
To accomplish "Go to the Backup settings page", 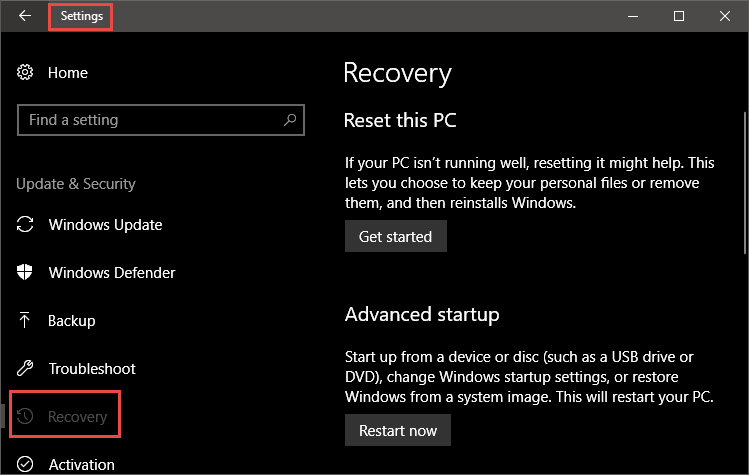I will pos(72,321).
